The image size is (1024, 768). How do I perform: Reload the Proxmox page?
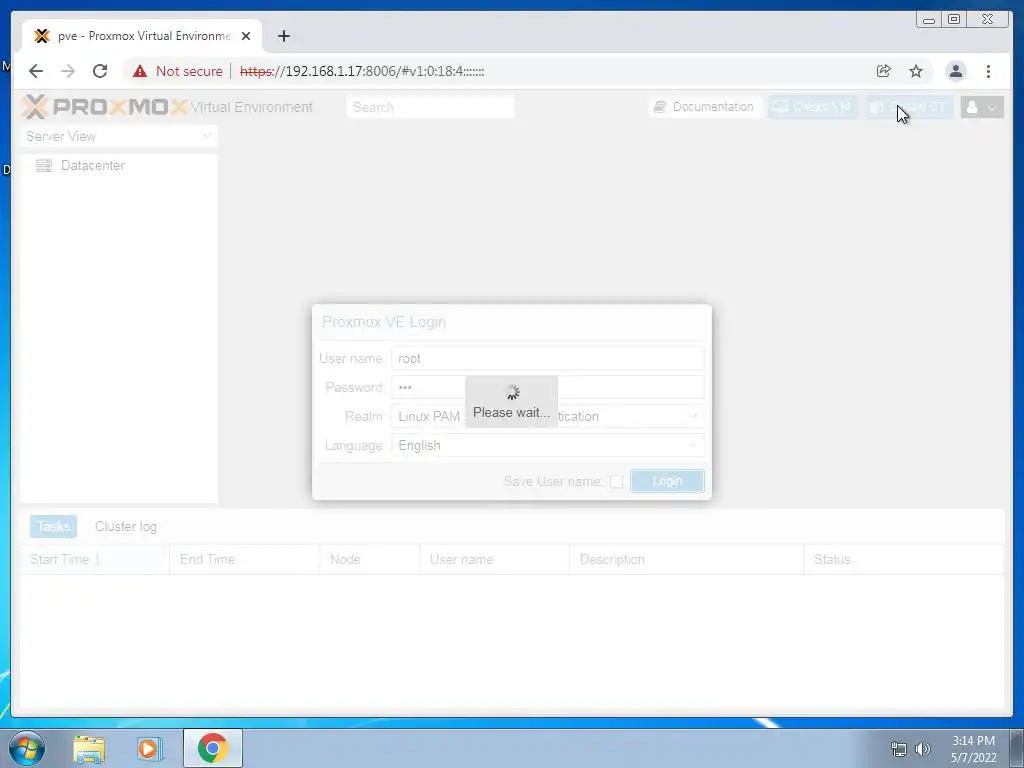100,71
